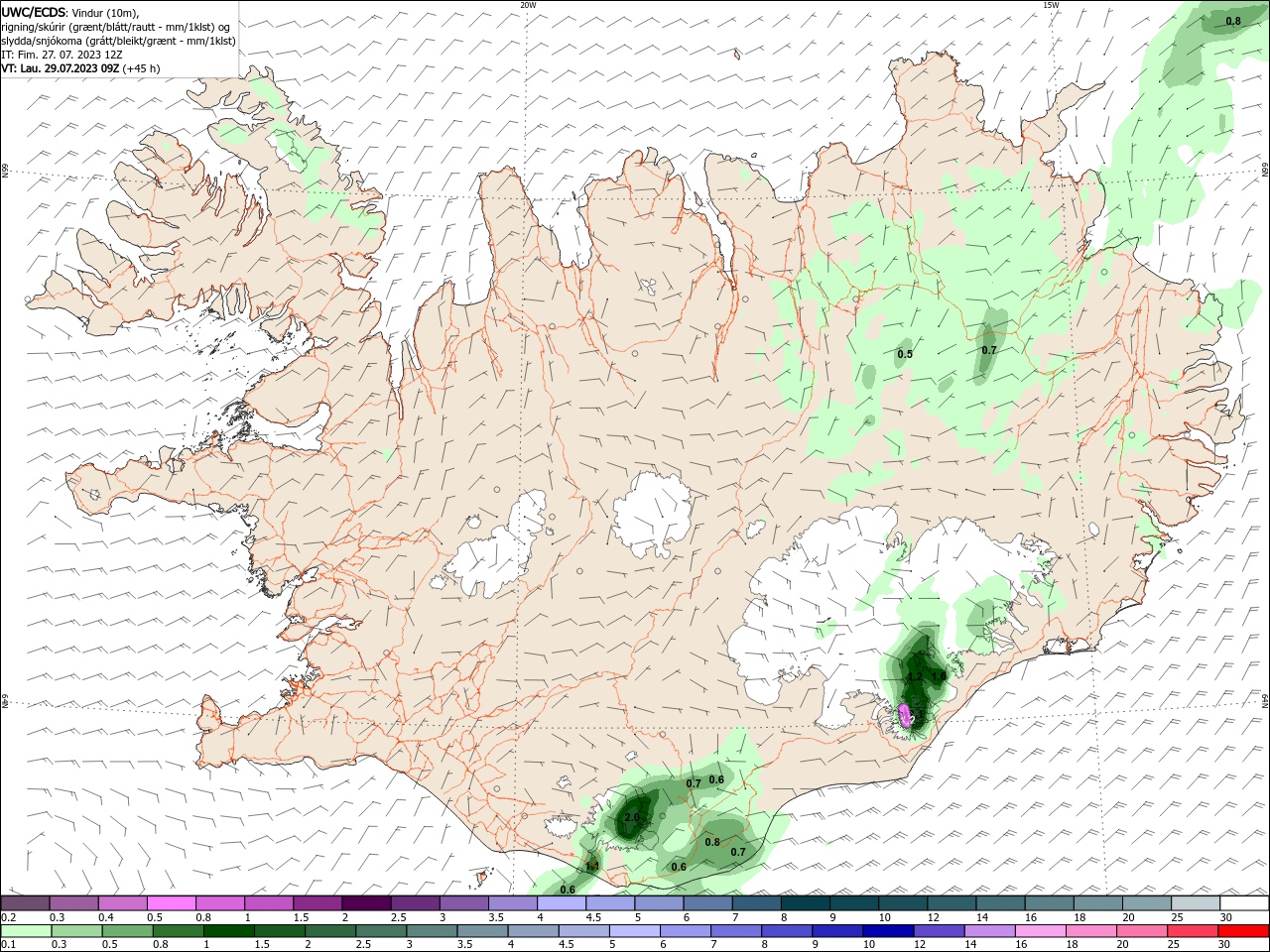Click the 'slydda/snjókoma' legend description line
Image resolution: width=1270 pixels, height=952 pixels.
[x=118, y=41]
